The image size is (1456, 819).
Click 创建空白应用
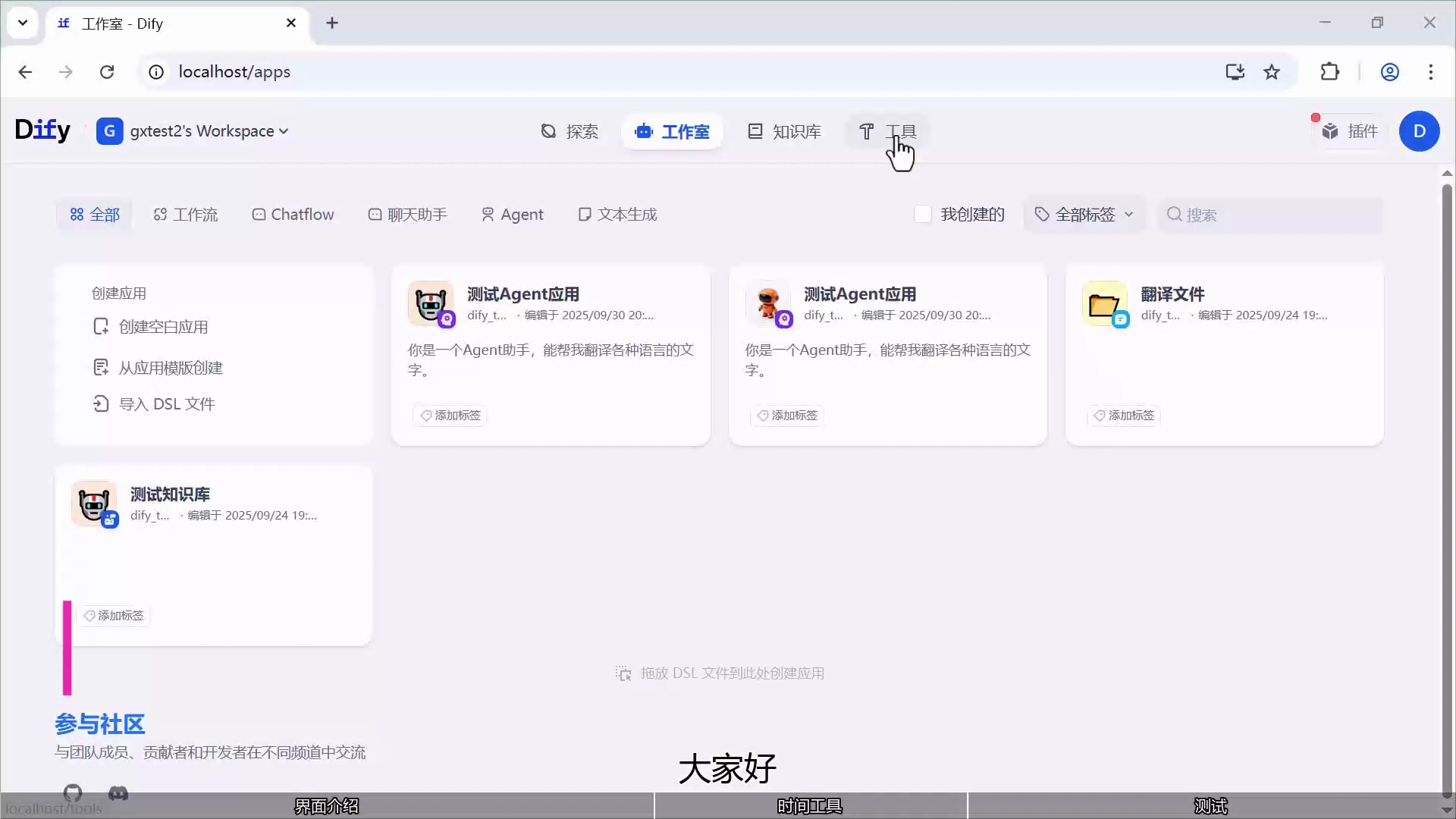pos(150,327)
